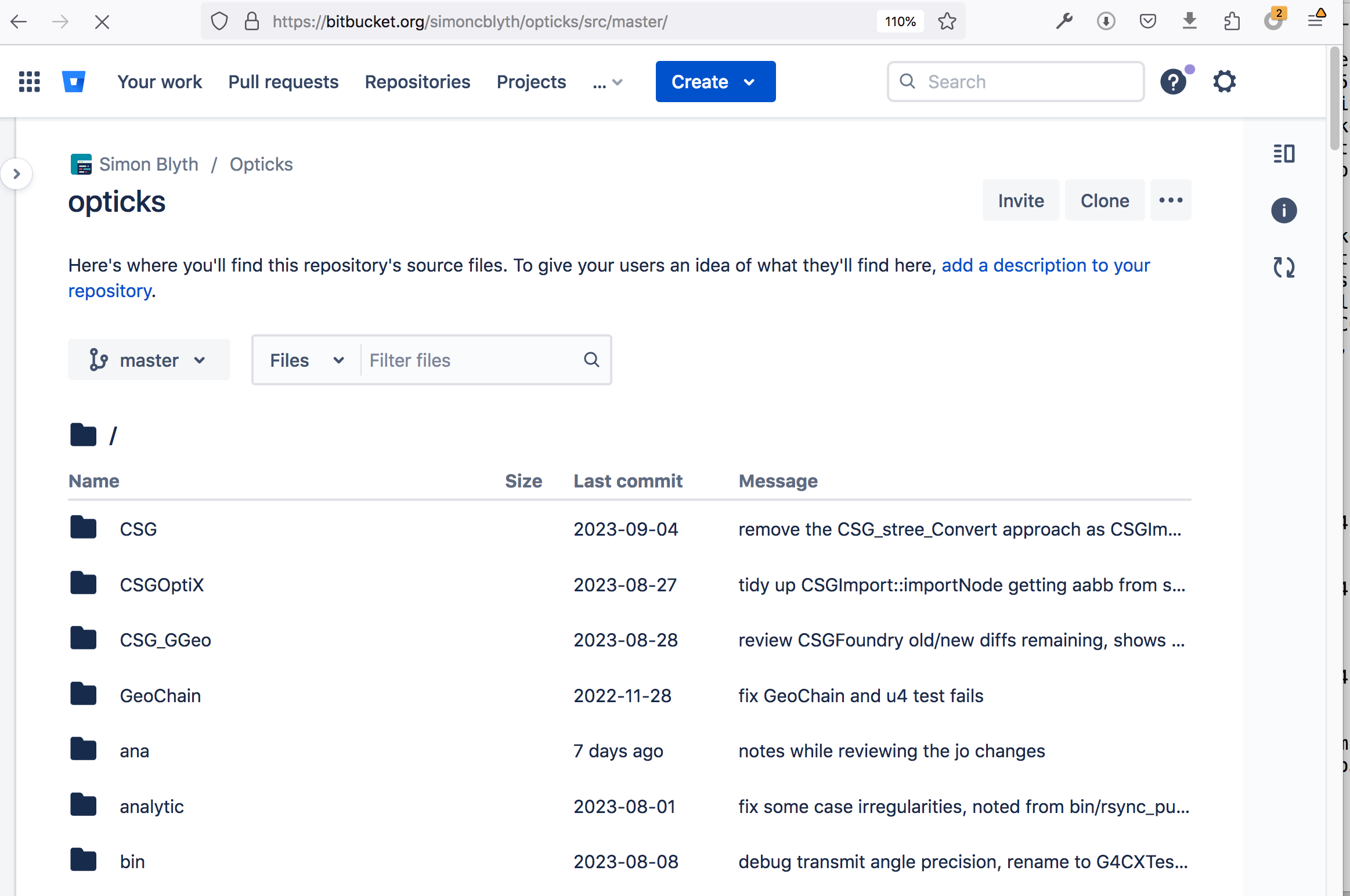Click the security shield icon in address bar
Screen dimensions: 1350x896
pyautogui.click(x=218, y=22)
